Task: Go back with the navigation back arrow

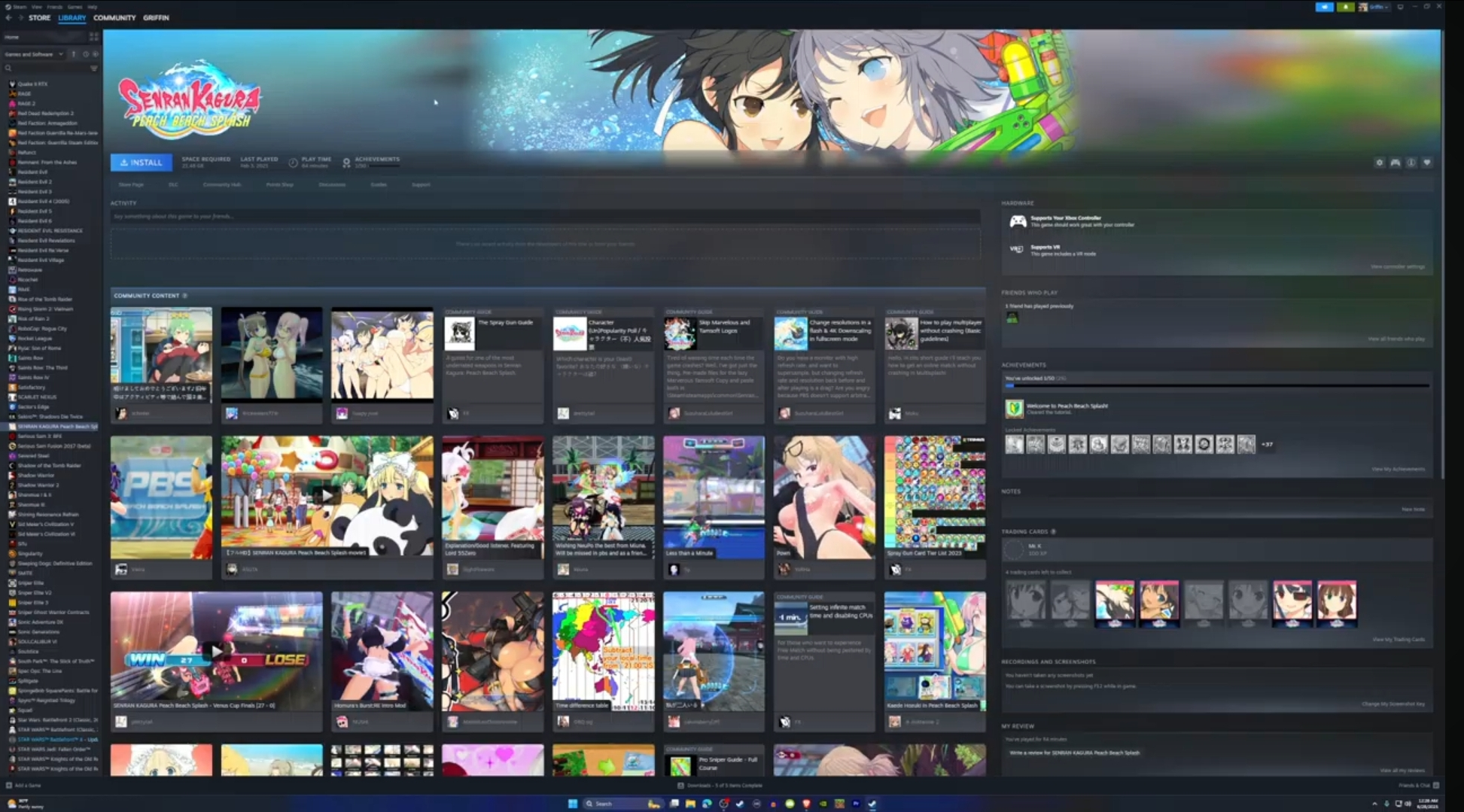Action: pyautogui.click(x=8, y=17)
